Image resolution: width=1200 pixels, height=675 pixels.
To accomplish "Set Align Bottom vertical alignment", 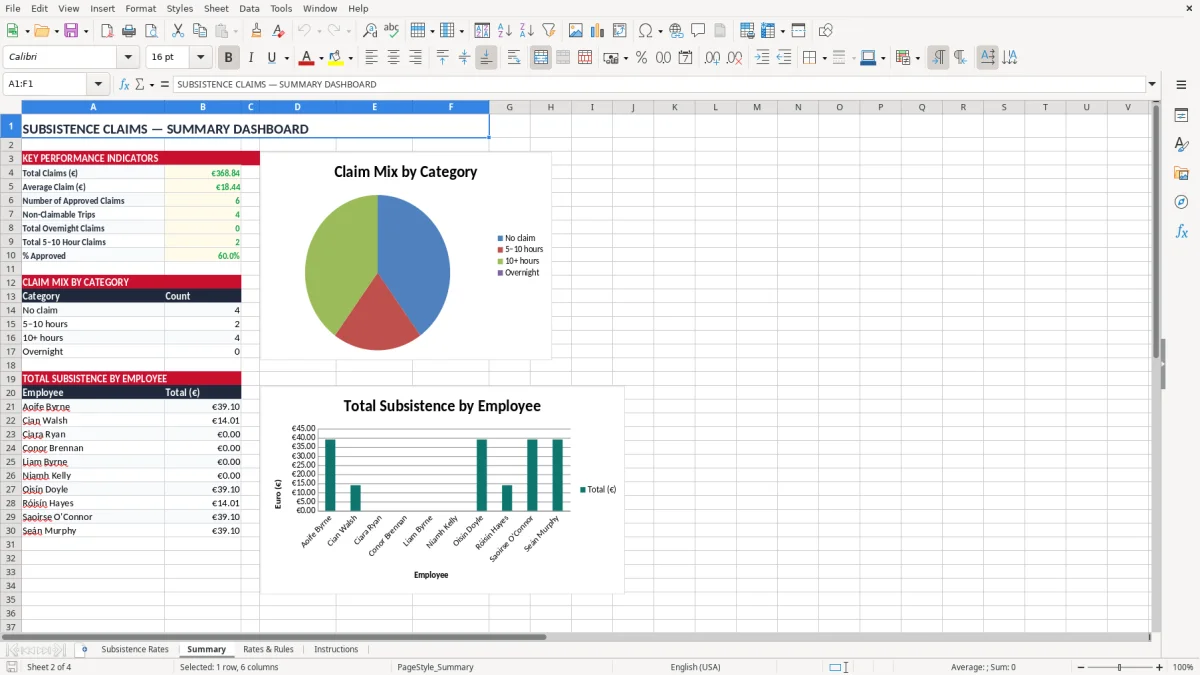I will (486, 58).
